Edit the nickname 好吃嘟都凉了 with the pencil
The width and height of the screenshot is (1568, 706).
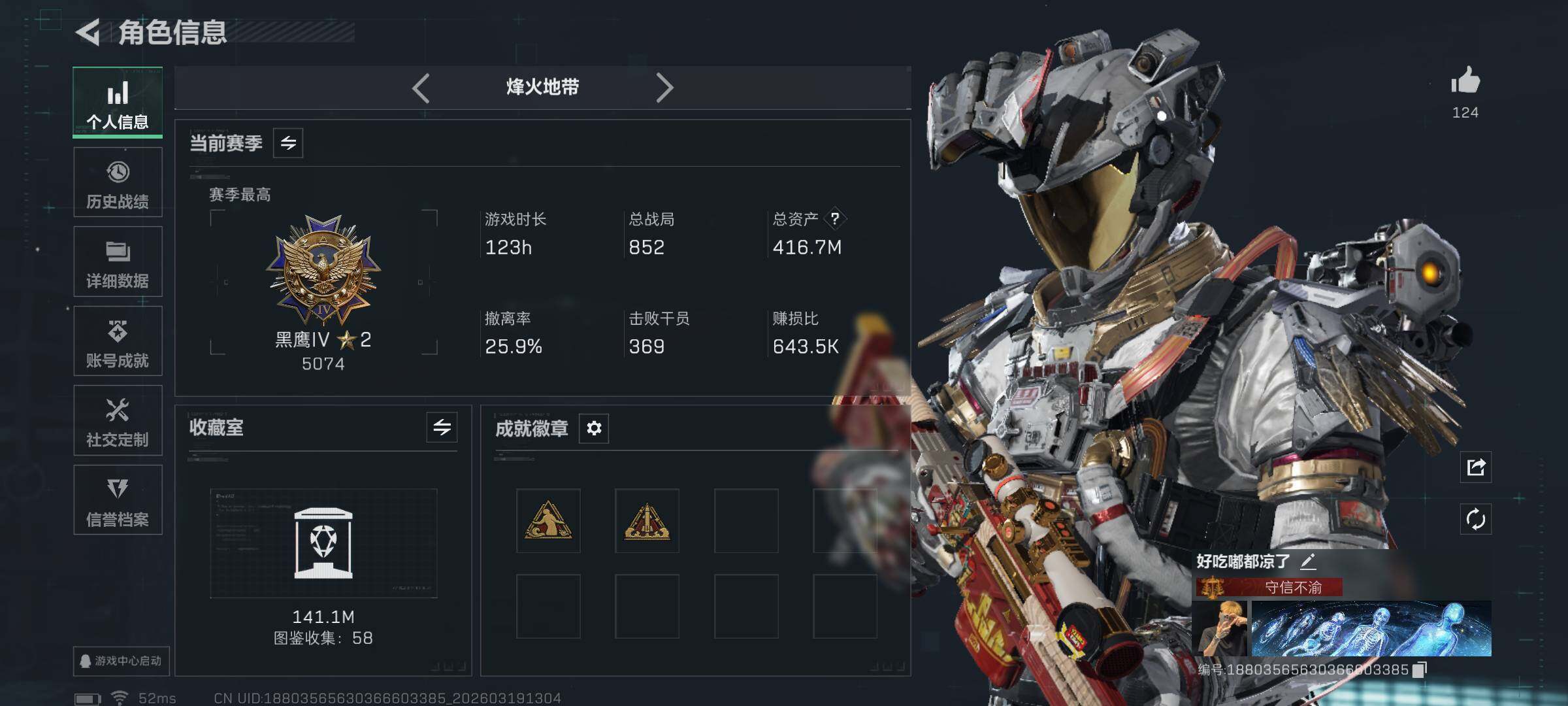click(x=1308, y=561)
